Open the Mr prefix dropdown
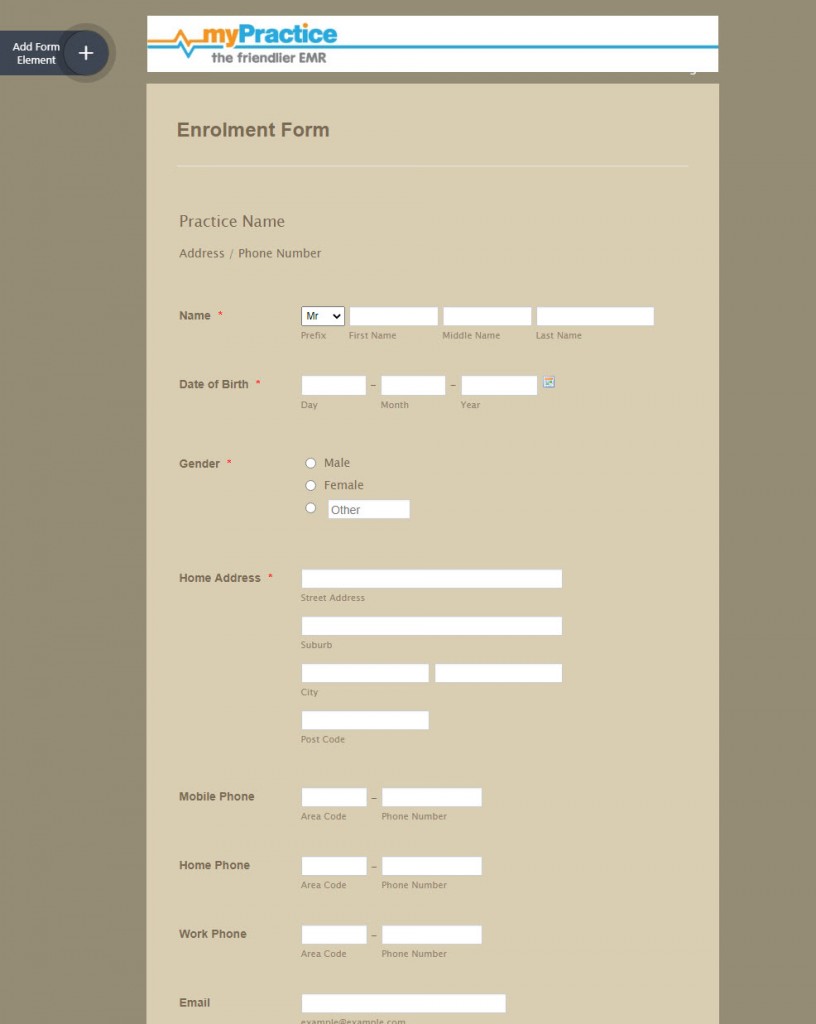 tap(322, 316)
